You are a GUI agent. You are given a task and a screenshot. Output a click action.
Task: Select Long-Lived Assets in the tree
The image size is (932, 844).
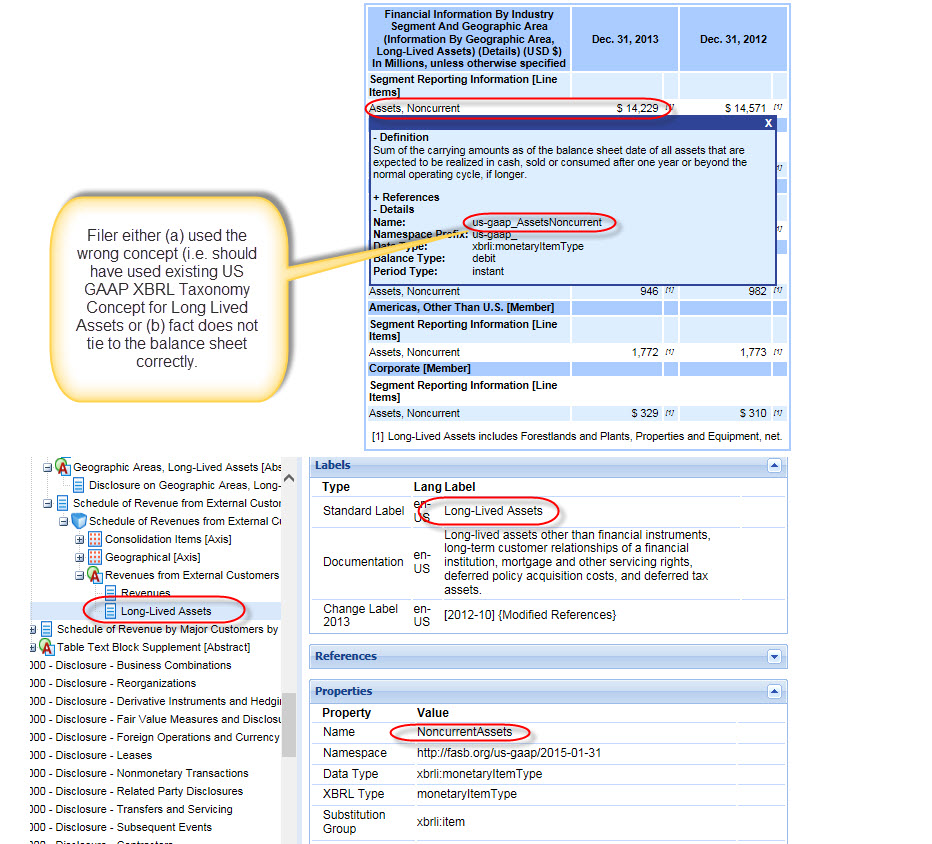click(x=166, y=611)
